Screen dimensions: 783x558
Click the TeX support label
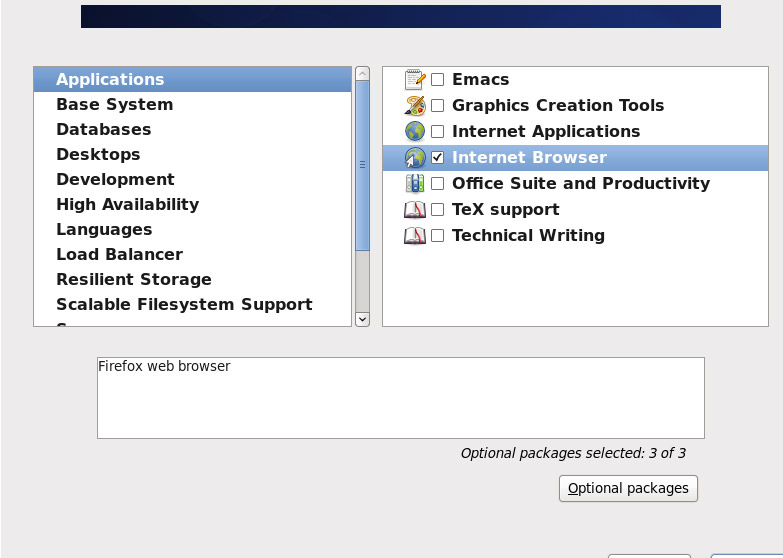point(506,209)
